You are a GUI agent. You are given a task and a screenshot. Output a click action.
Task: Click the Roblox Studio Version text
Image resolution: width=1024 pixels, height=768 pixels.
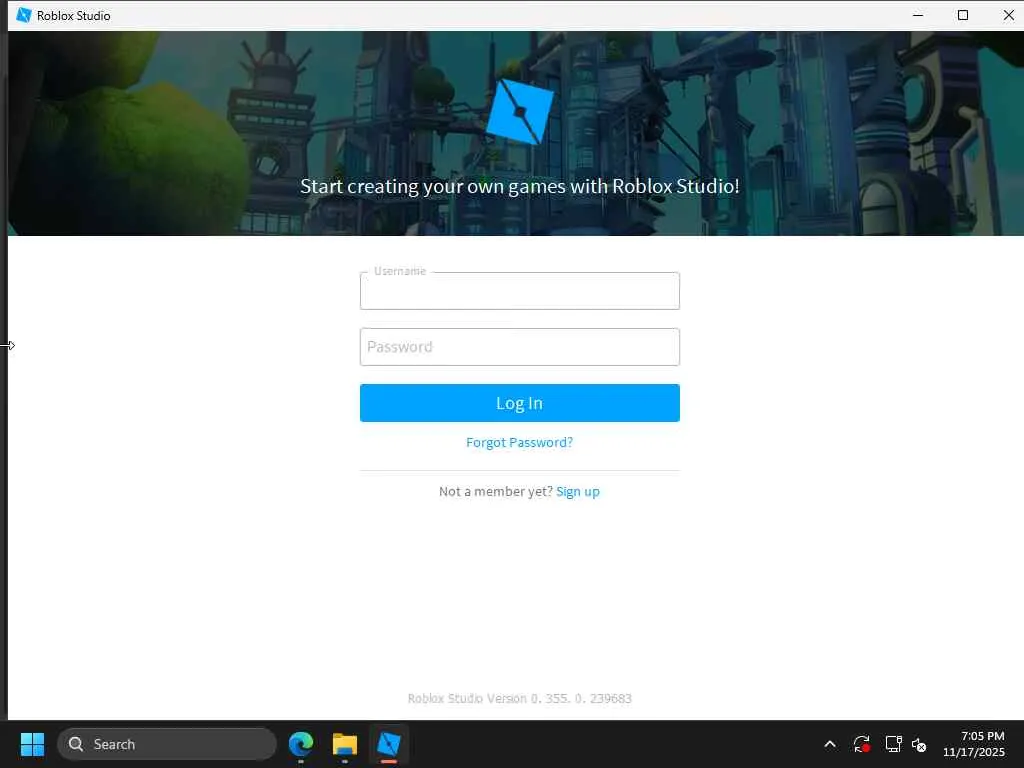520,699
